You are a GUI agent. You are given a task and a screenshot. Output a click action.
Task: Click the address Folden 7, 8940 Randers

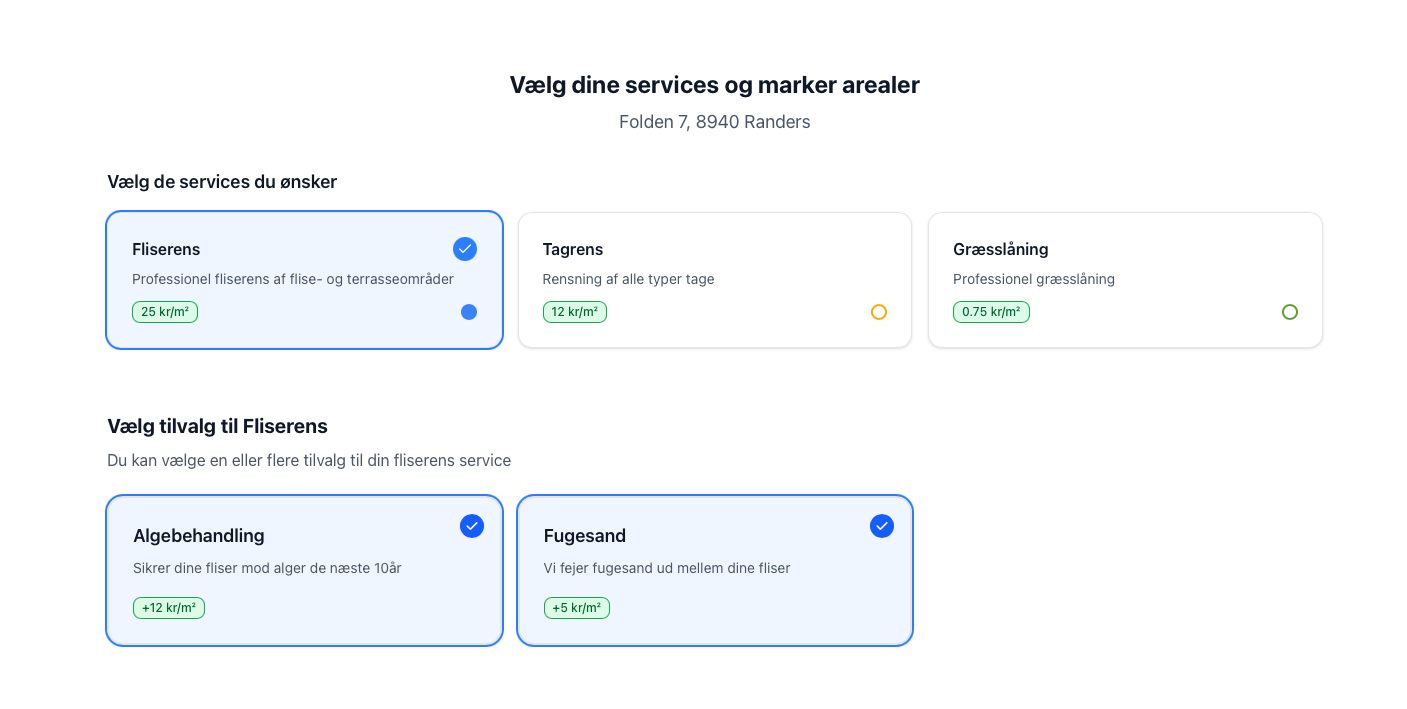pos(714,122)
